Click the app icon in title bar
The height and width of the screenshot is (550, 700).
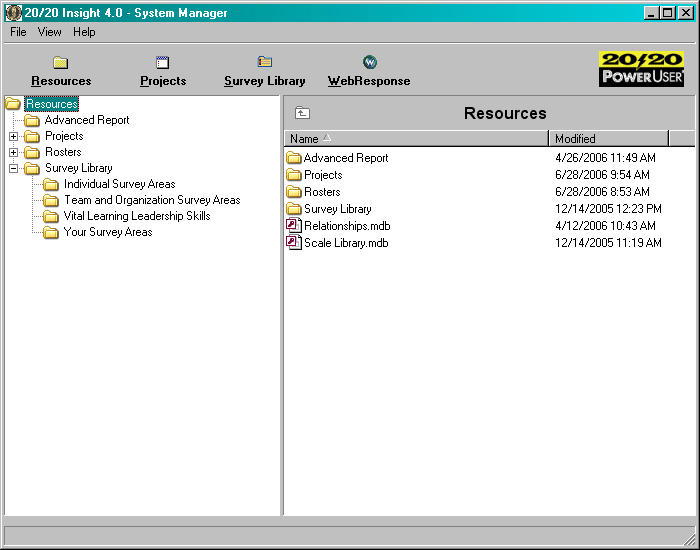[x=13, y=13]
